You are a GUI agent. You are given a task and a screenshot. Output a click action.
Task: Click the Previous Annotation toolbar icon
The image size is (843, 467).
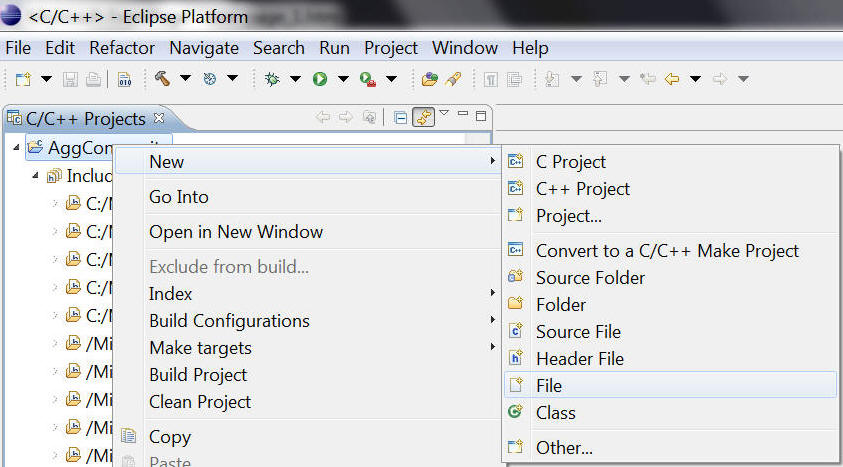(x=600, y=80)
